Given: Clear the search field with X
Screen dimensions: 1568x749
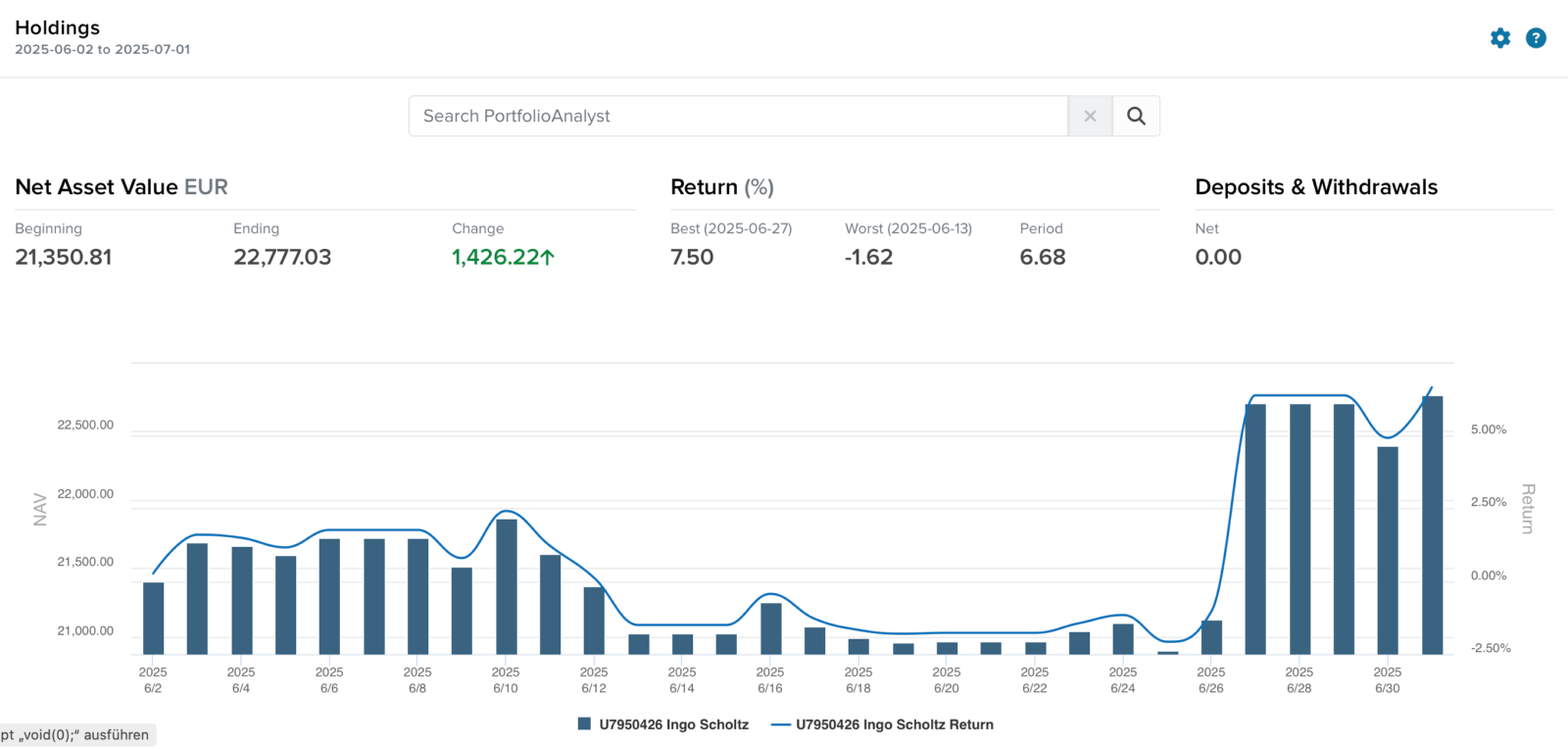Looking at the screenshot, I should pyautogui.click(x=1090, y=116).
